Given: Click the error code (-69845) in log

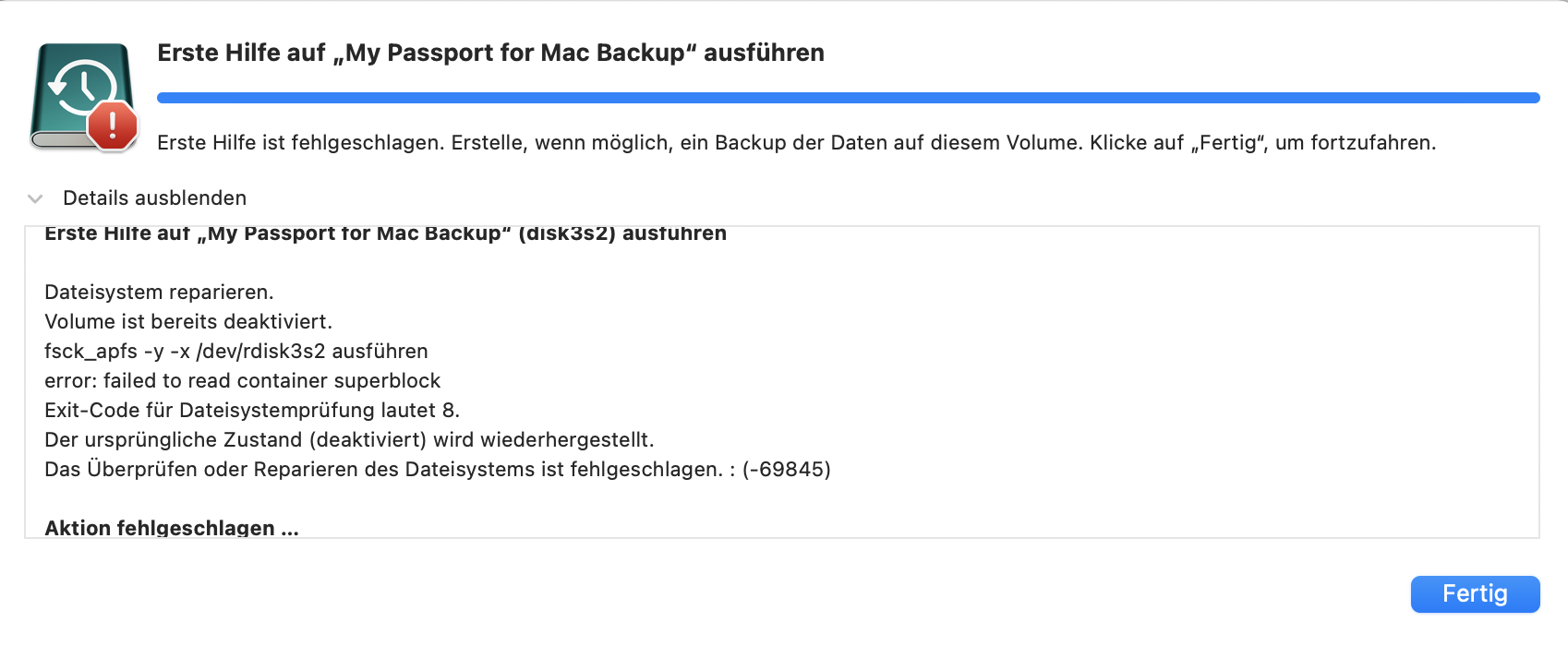Looking at the screenshot, I should [787, 470].
